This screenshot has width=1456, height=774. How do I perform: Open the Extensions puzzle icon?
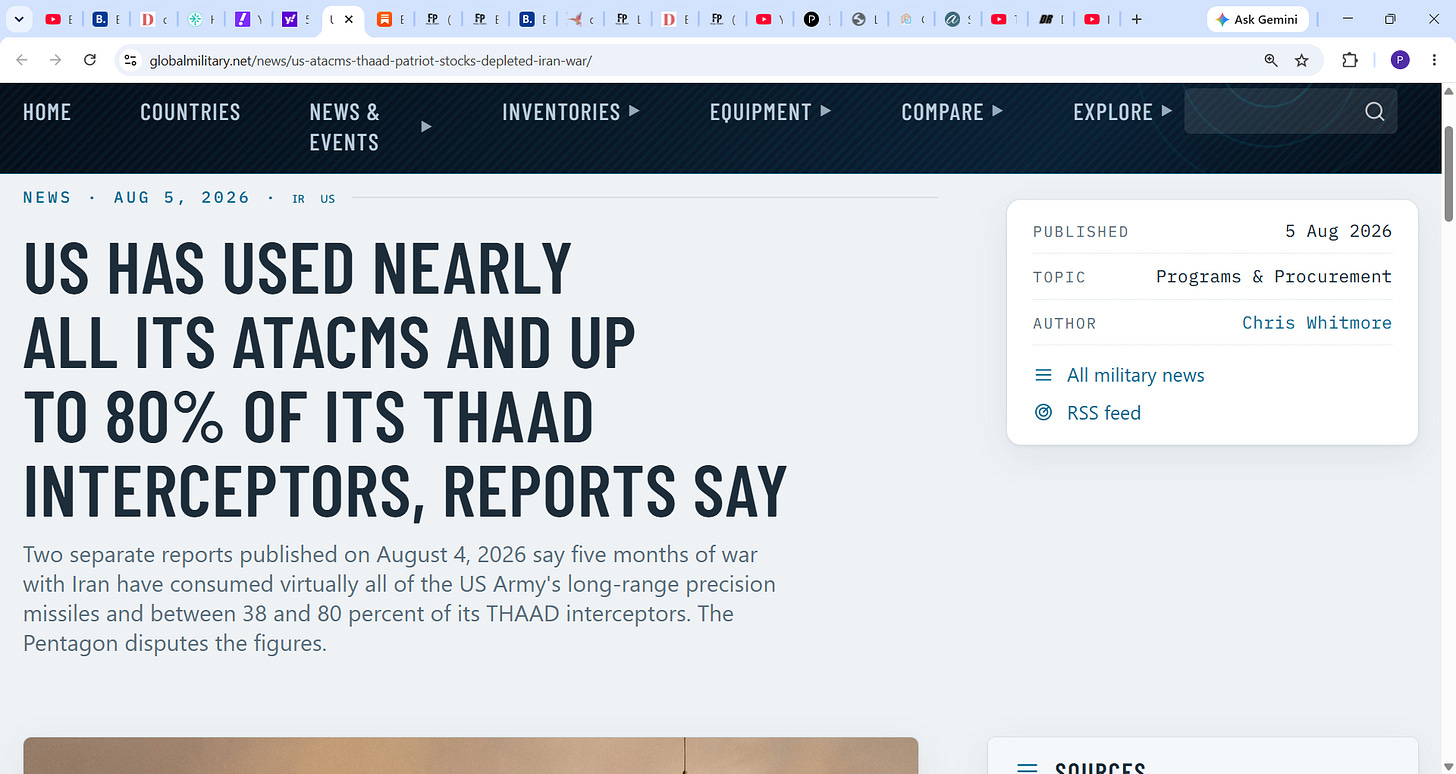point(1350,60)
